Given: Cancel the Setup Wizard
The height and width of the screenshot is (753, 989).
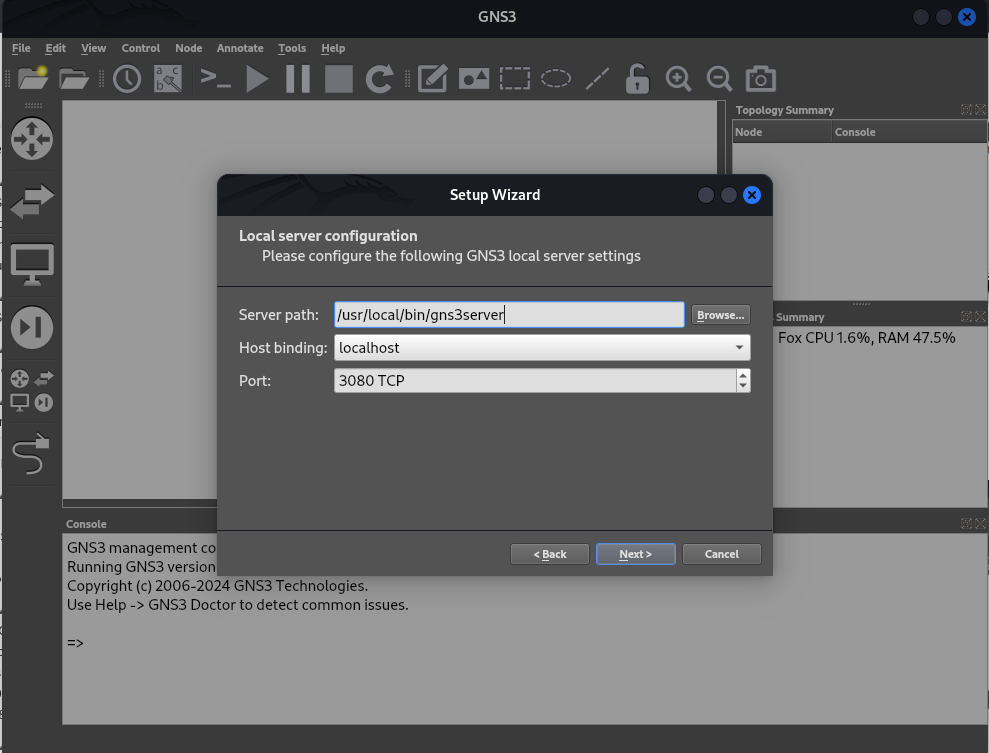Looking at the screenshot, I should [x=722, y=554].
